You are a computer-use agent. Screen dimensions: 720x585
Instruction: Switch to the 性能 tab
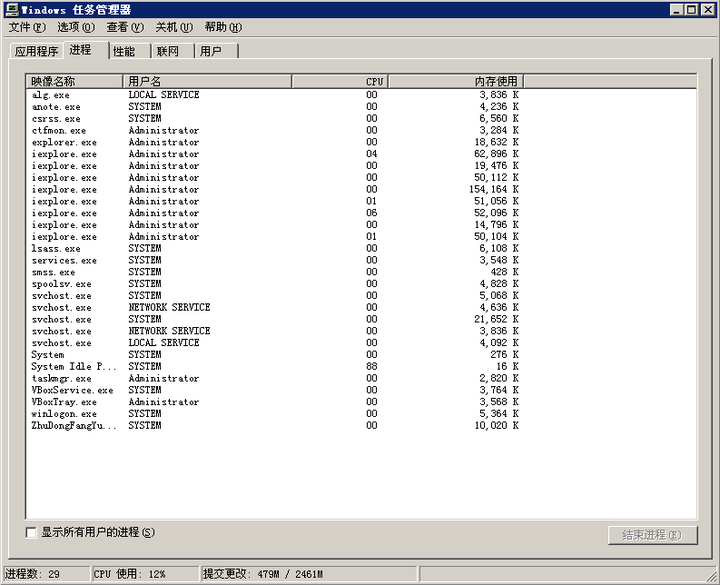point(130,51)
